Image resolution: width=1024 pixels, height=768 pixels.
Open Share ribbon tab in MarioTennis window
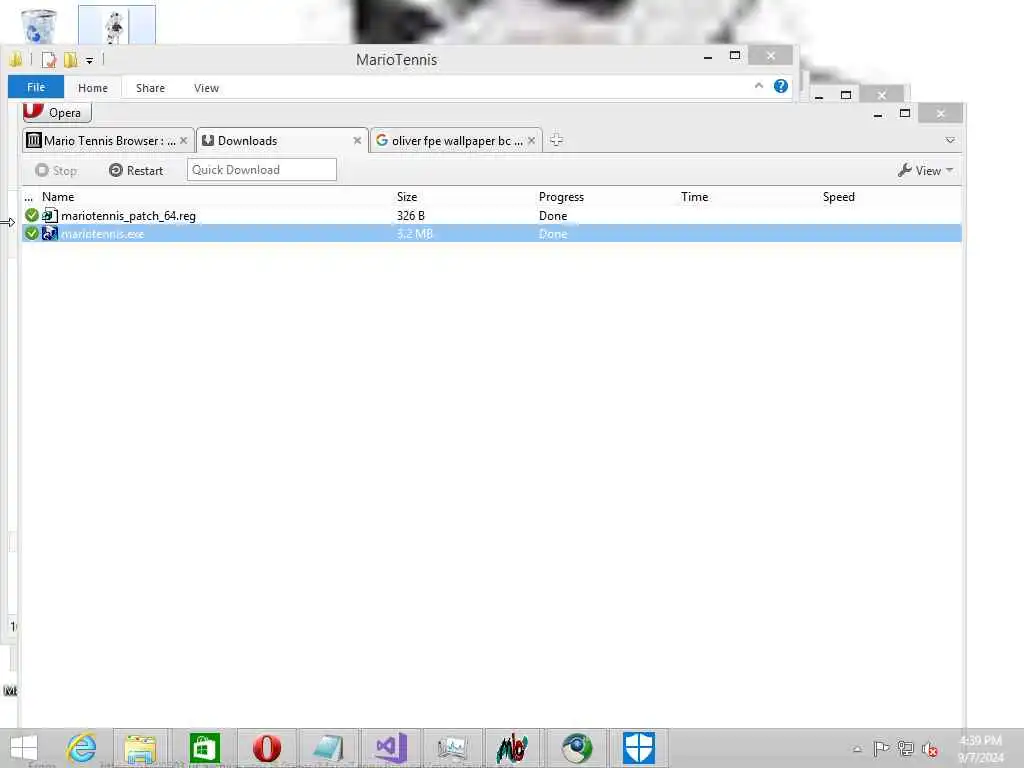pos(150,88)
